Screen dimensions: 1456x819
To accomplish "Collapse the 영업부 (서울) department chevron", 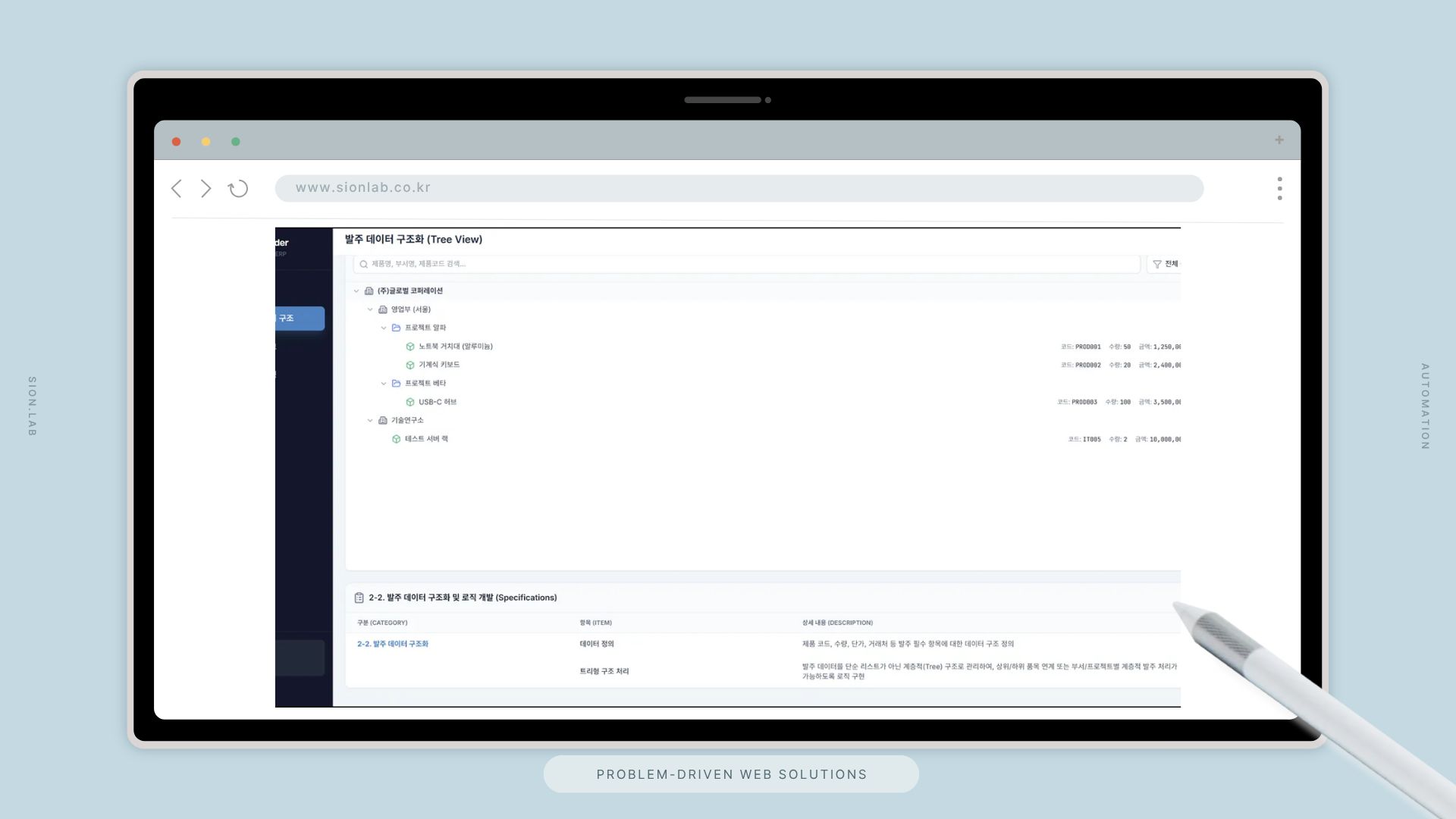I will pos(370,309).
